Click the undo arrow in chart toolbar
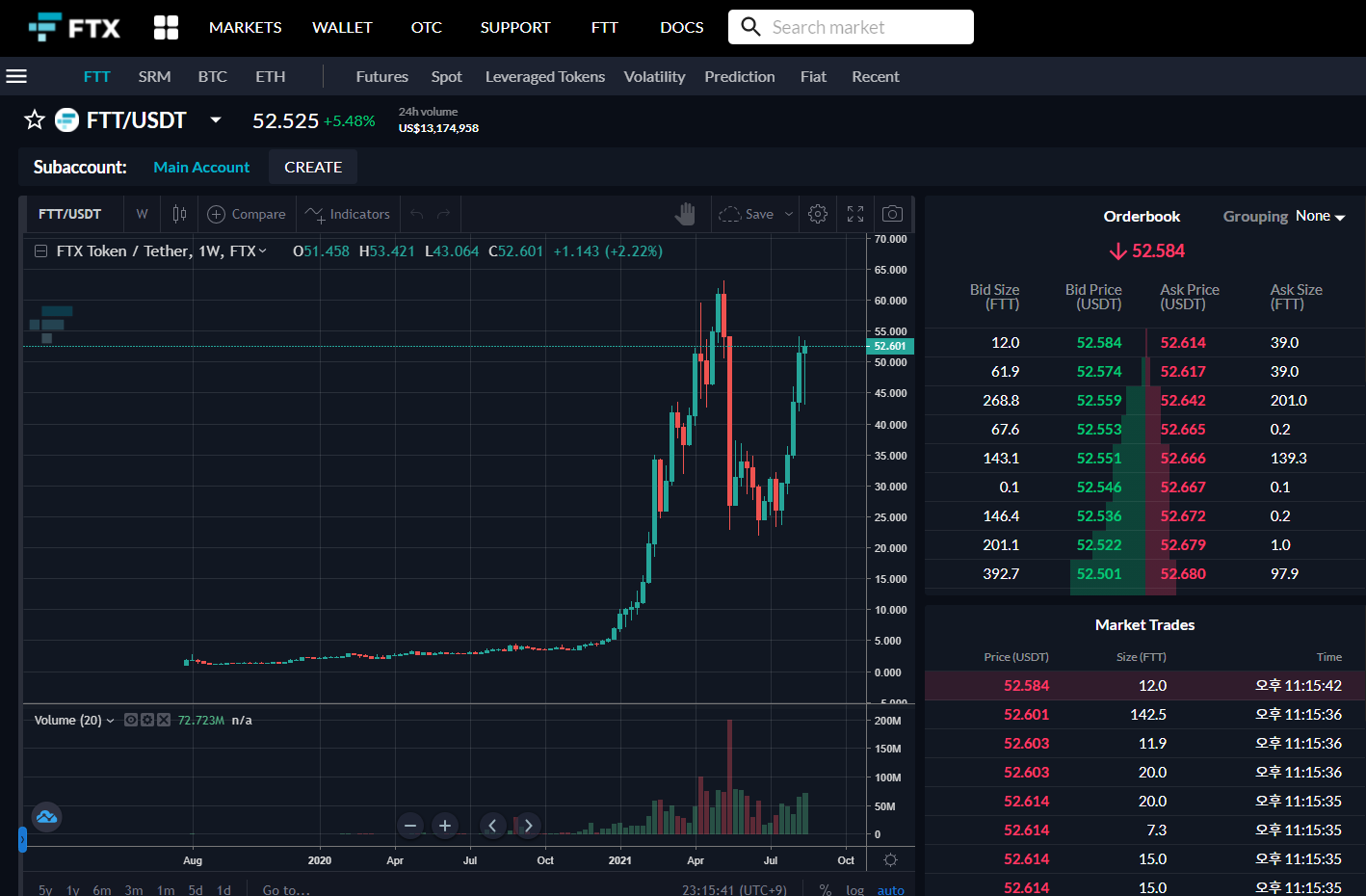This screenshot has height=896, width=1366. click(x=416, y=214)
